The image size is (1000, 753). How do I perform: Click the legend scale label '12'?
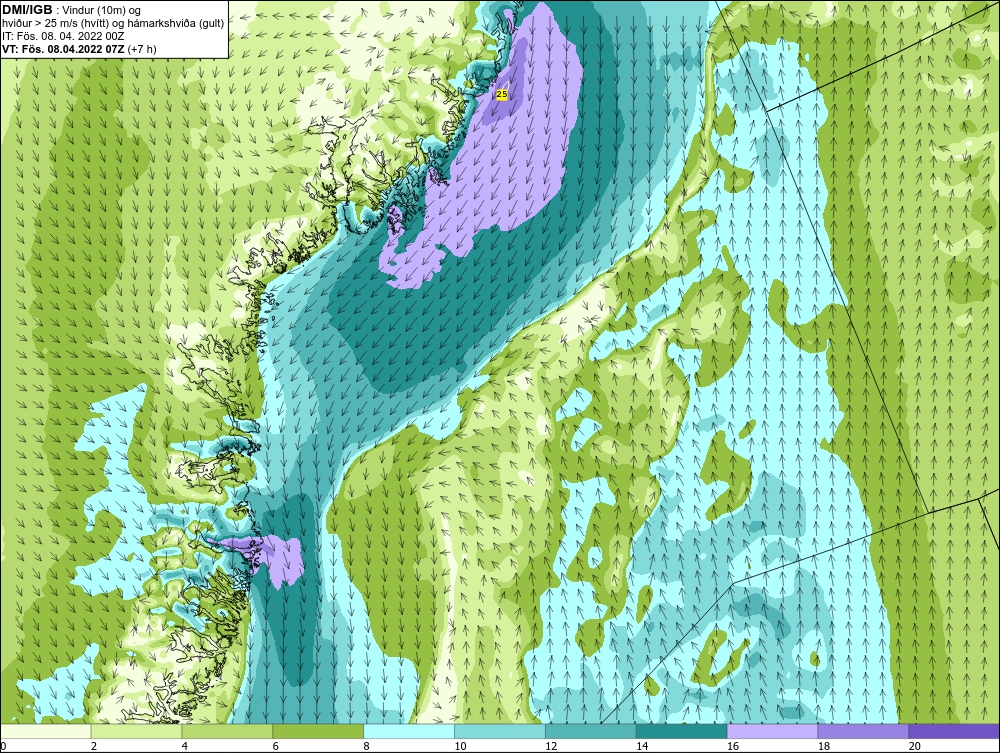(x=551, y=746)
